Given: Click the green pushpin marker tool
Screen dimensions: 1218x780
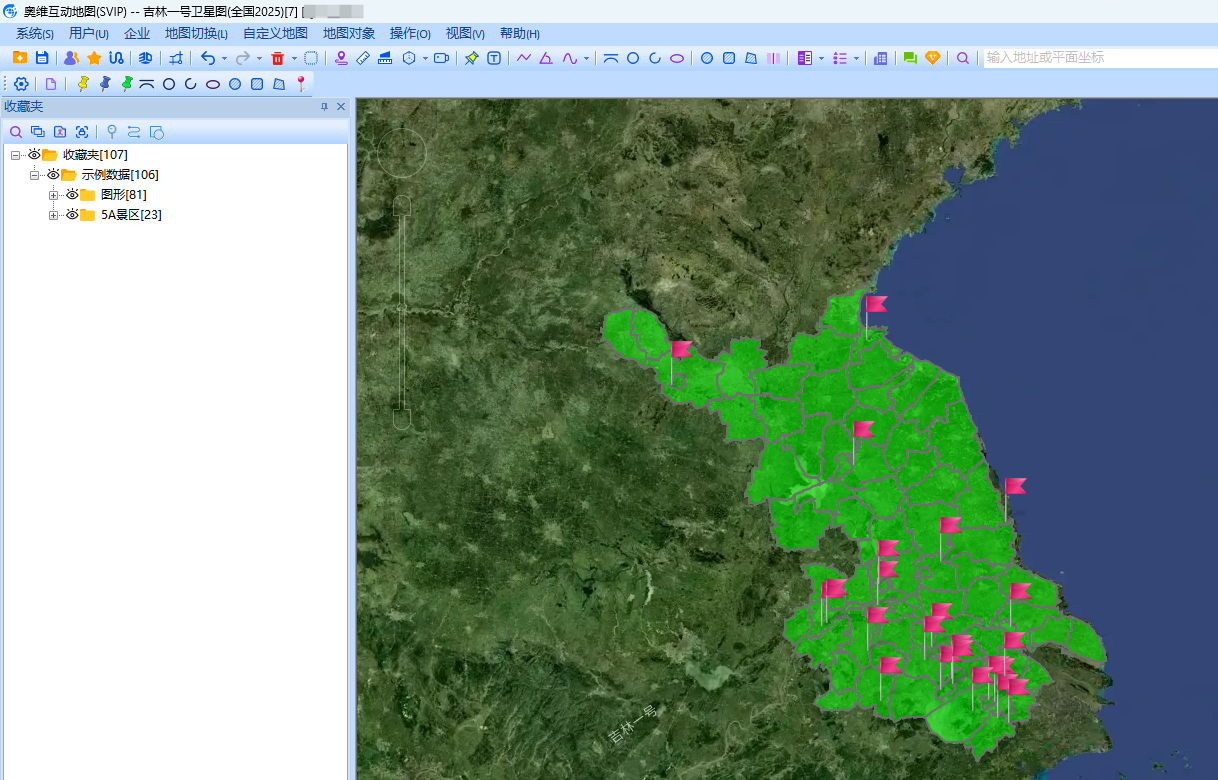Looking at the screenshot, I should (127, 84).
